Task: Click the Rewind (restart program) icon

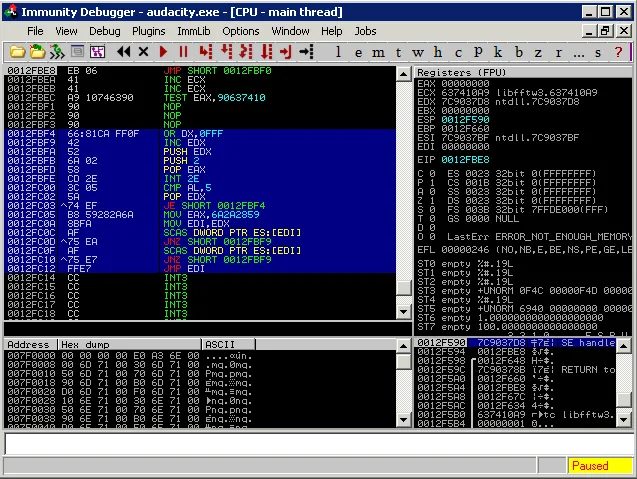Action: pyautogui.click(x=124, y=51)
